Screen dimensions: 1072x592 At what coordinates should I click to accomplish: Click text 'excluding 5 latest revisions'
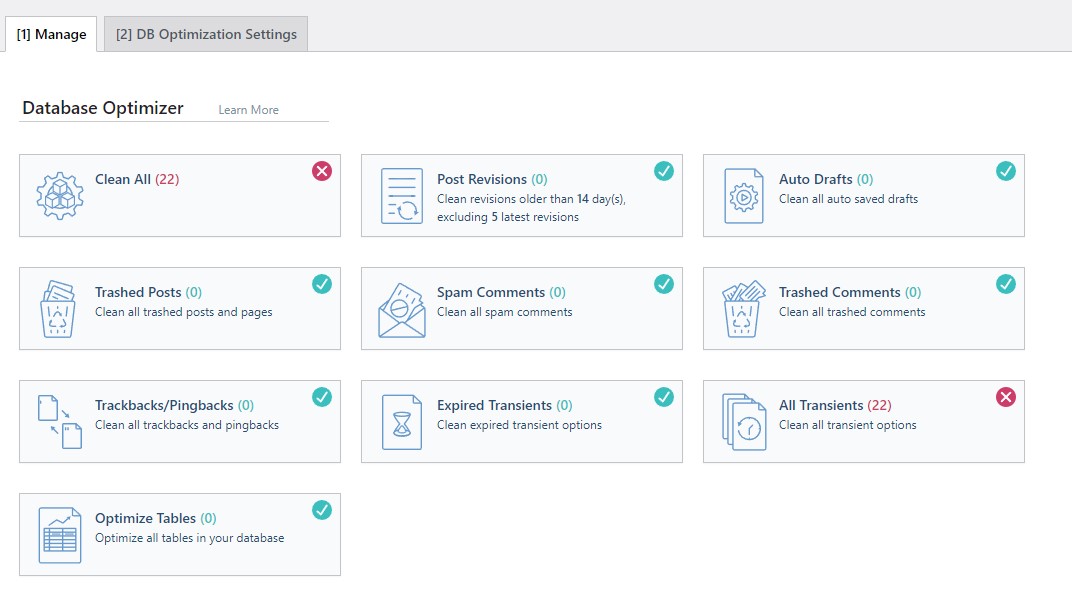coord(508,217)
